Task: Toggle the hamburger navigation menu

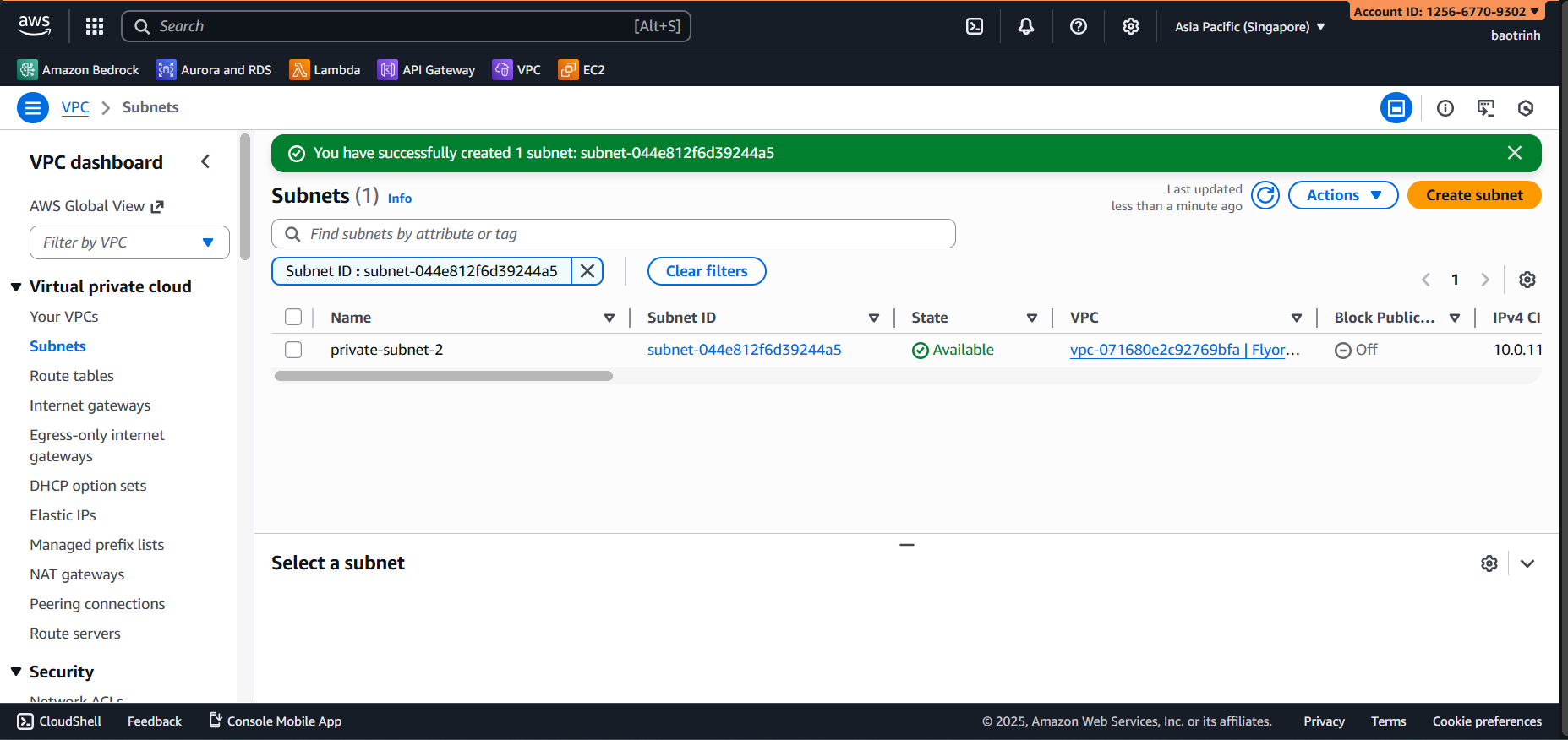Action: click(x=33, y=108)
